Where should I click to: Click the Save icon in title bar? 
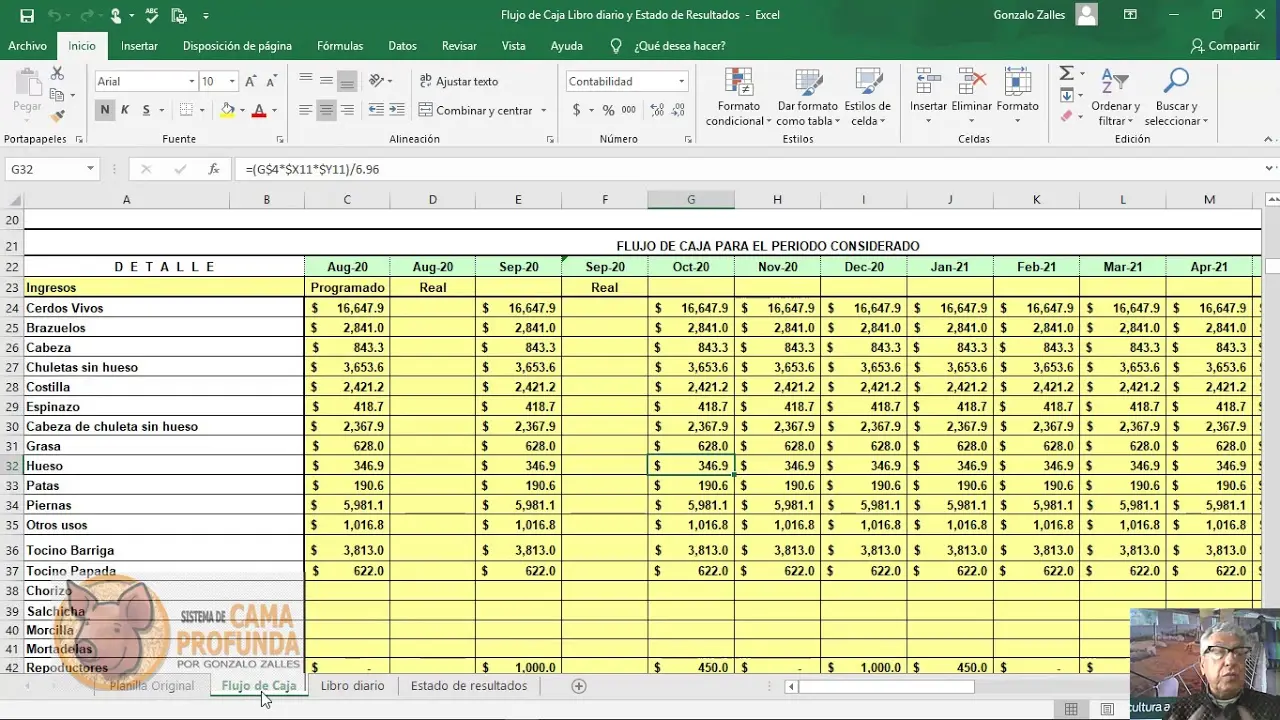pyautogui.click(x=27, y=16)
